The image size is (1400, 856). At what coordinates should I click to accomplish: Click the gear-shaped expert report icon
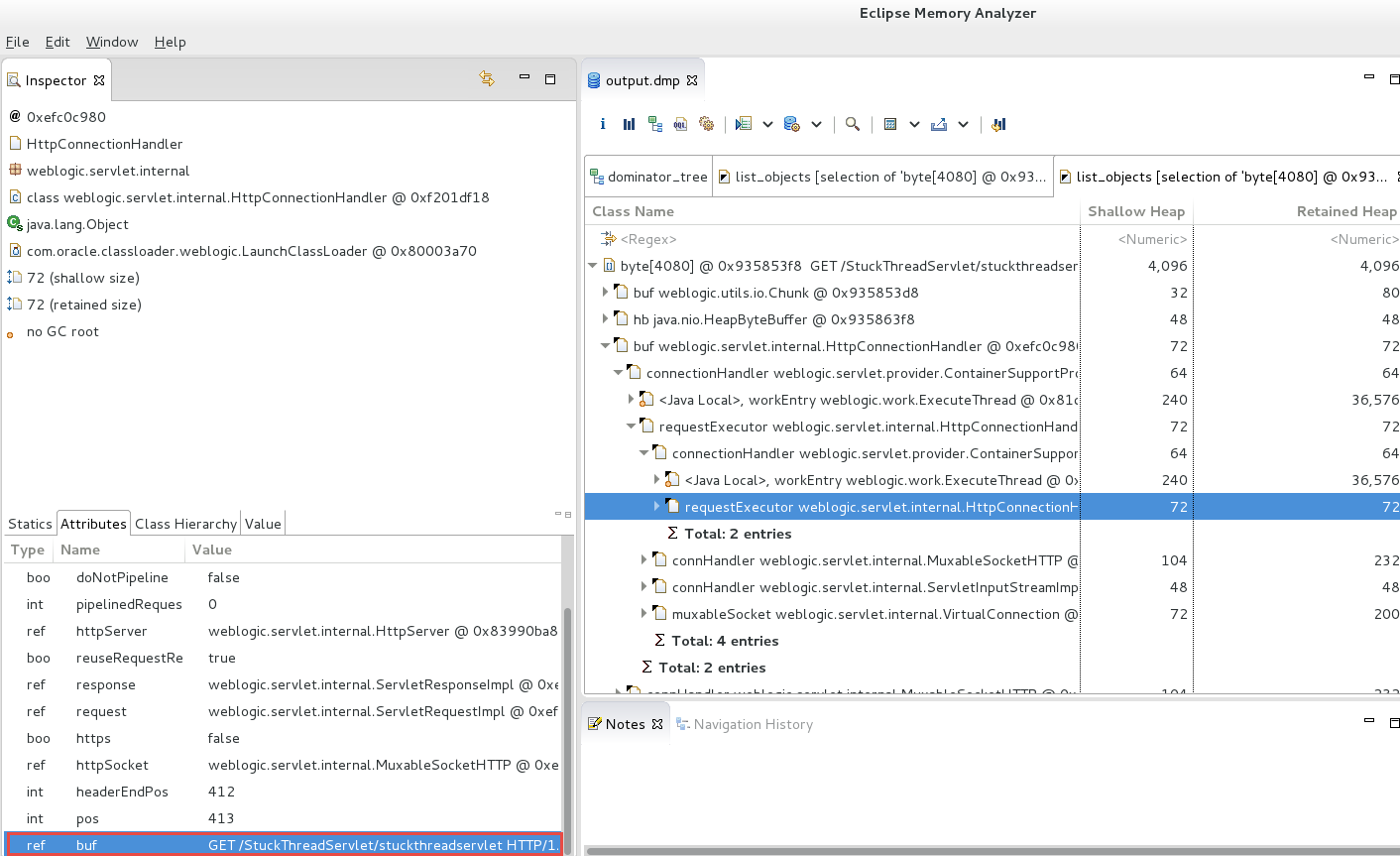click(706, 123)
